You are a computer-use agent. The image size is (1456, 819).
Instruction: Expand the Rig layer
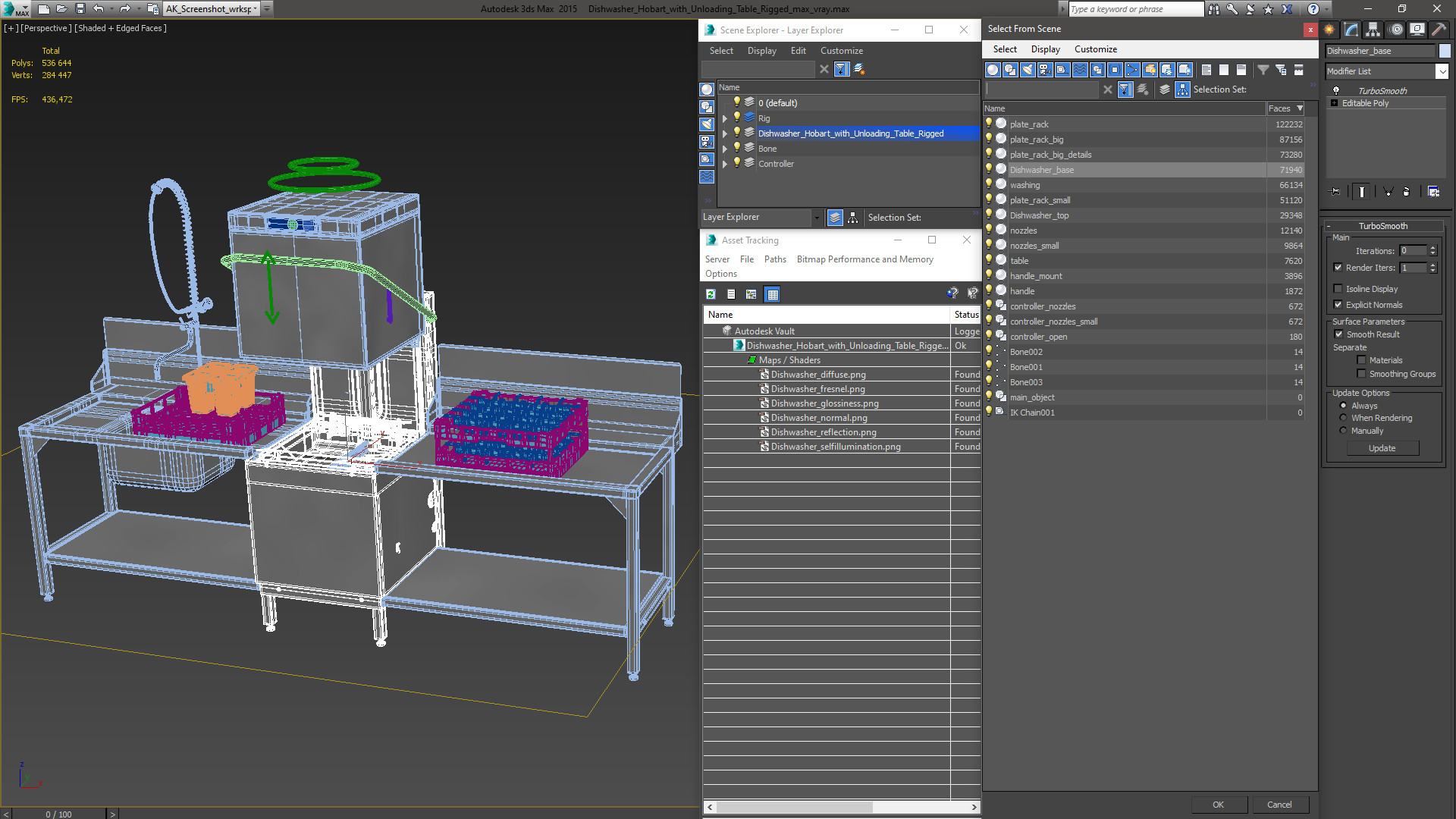(x=725, y=118)
